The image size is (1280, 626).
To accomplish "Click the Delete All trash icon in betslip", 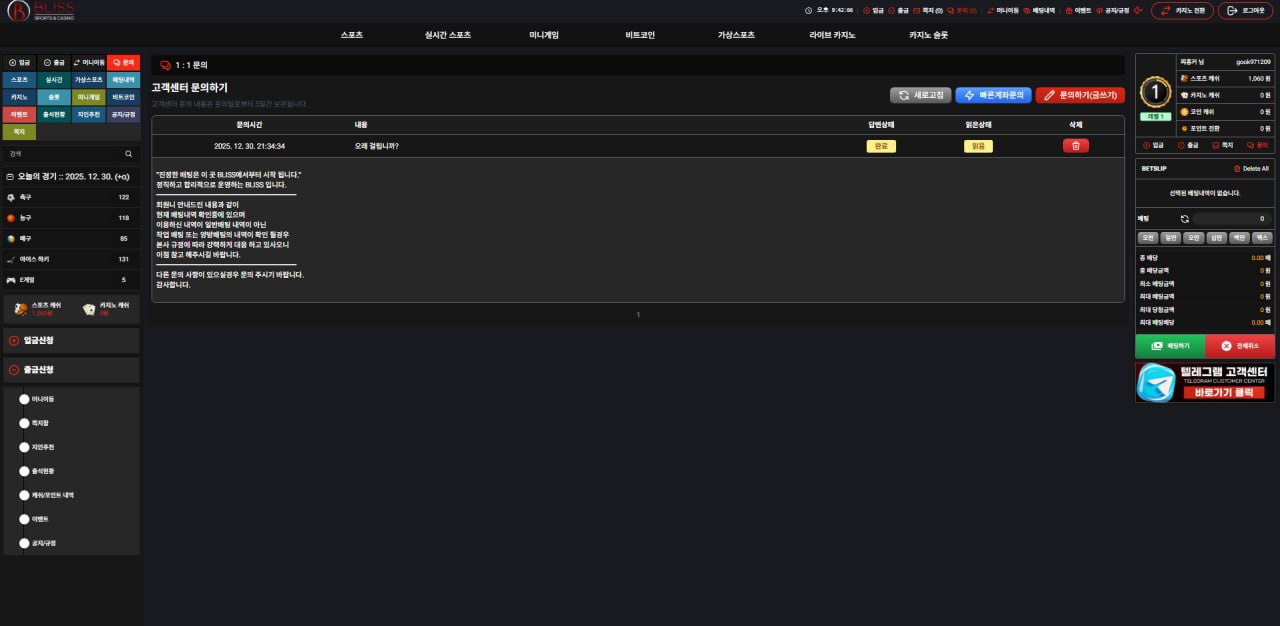I will pyautogui.click(x=1237, y=169).
